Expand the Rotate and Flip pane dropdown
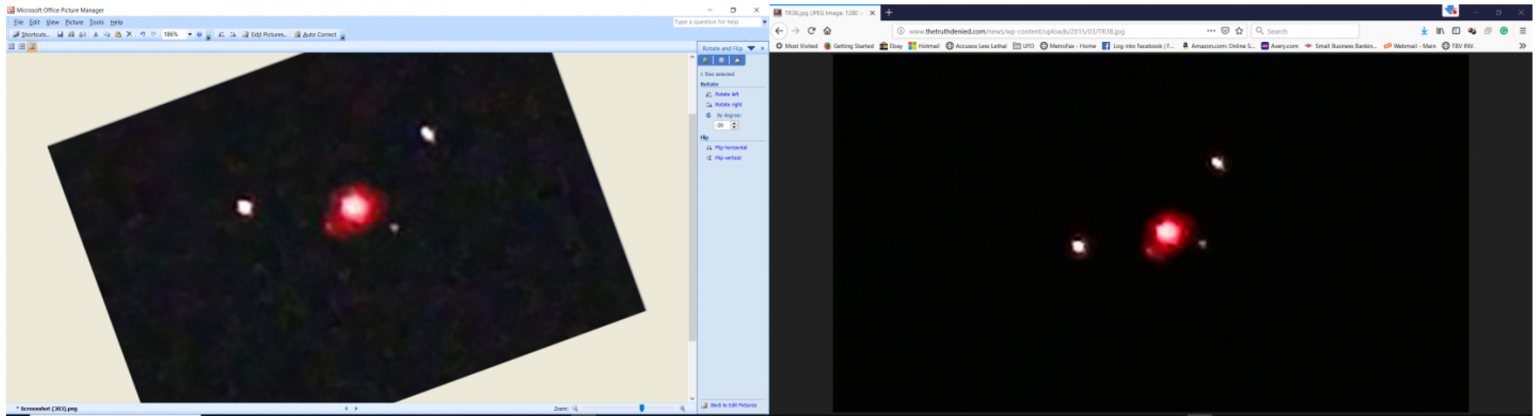The width and height of the screenshot is (1536, 416). coord(751,48)
